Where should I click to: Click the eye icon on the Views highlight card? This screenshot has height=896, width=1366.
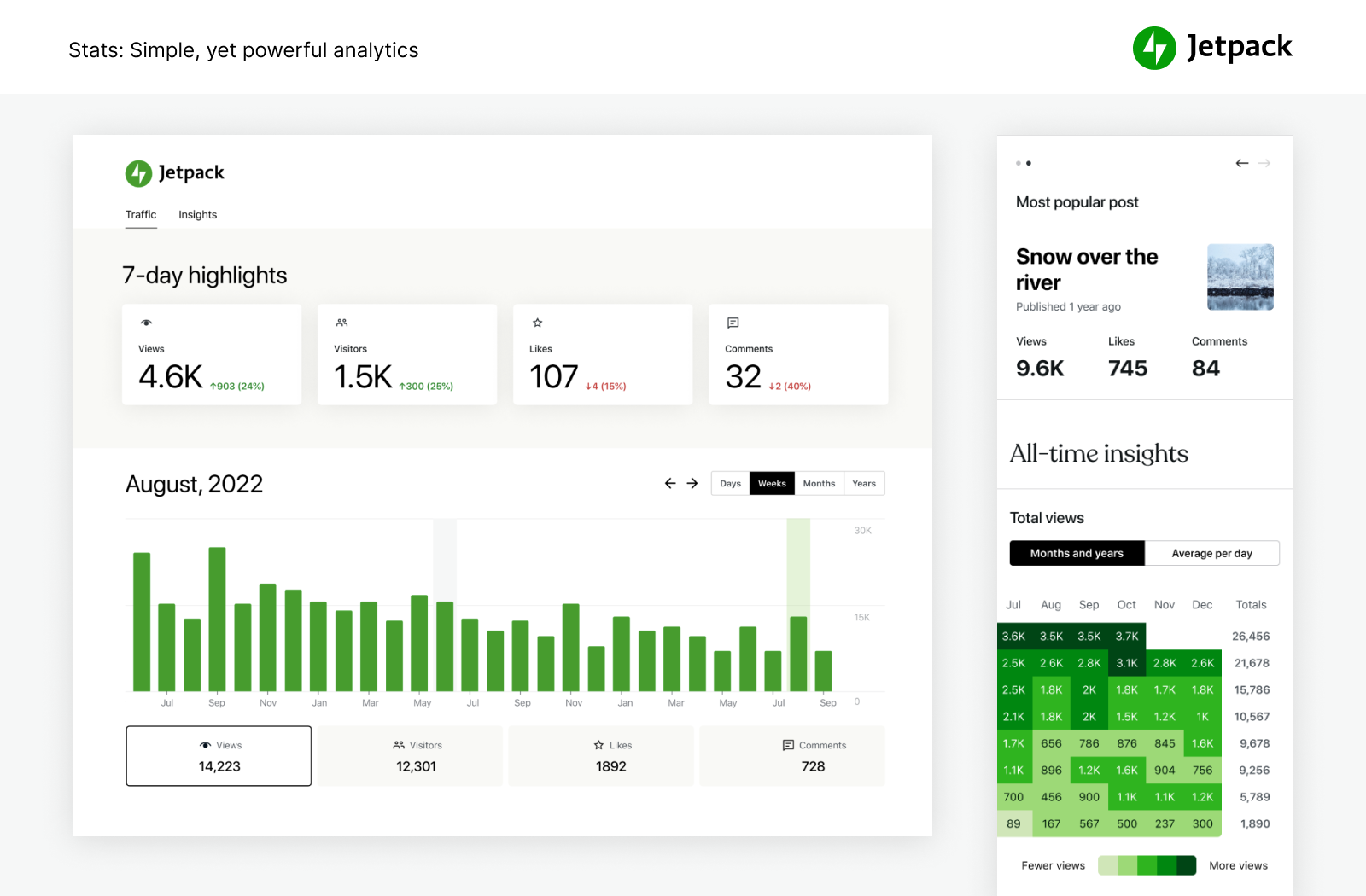[x=146, y=323]
